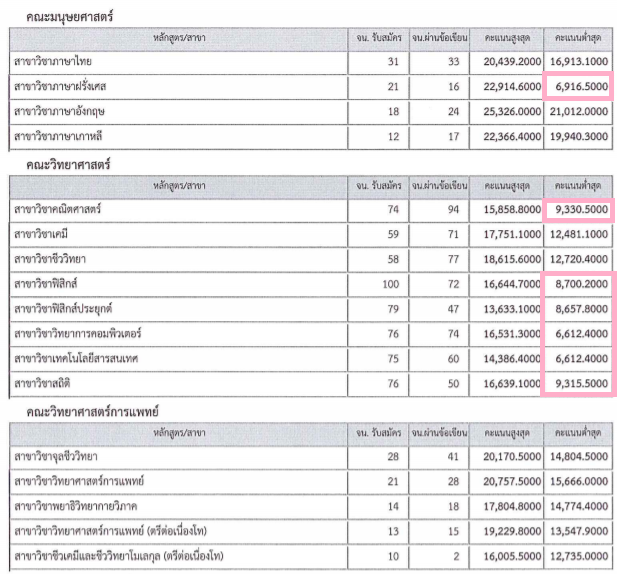Click the สาขาวิชาฟิสิกส์ประยุกต์ row label
618x574 pixels.
pos(63,309)
